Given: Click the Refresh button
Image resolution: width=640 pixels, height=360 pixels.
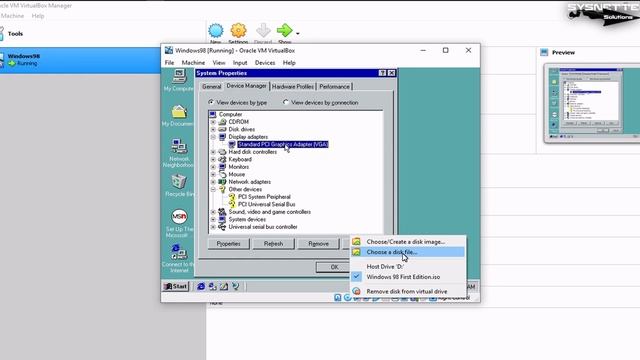Looking at the screenshot, I should click(273, 244).
